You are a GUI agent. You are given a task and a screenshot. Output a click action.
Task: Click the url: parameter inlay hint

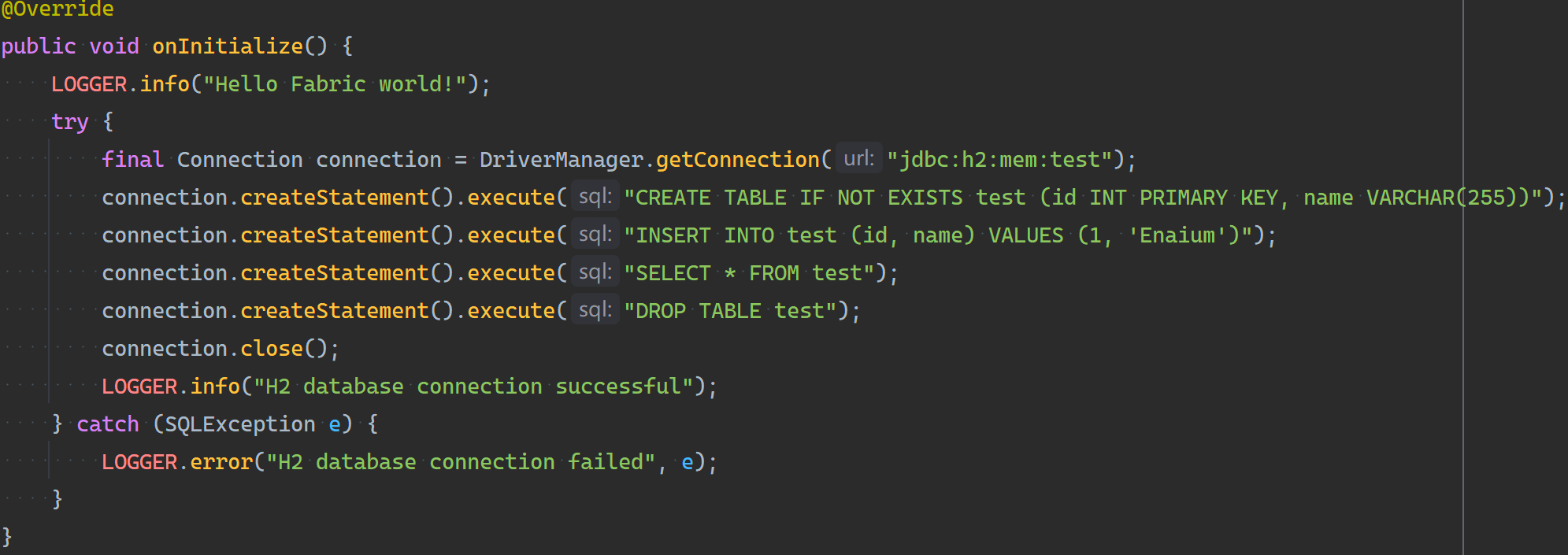pos(858,159)
